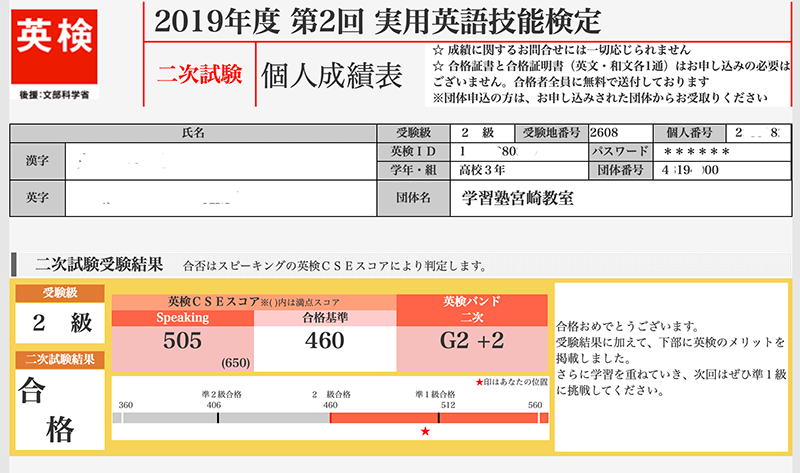Click the 合格 result box
This screenshot has width=800, height=473.
[58, 410]
